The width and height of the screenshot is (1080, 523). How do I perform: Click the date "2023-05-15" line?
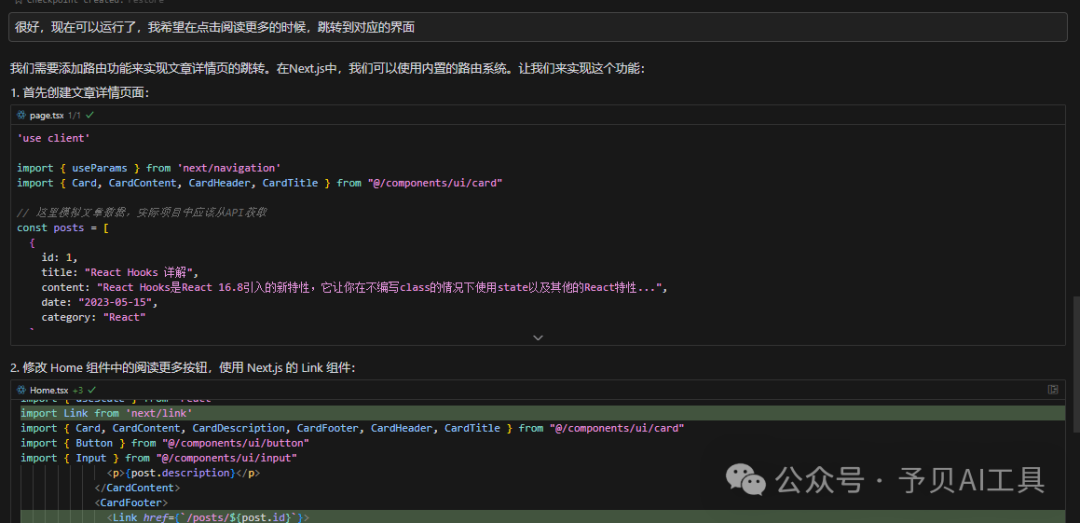(100, 302)
